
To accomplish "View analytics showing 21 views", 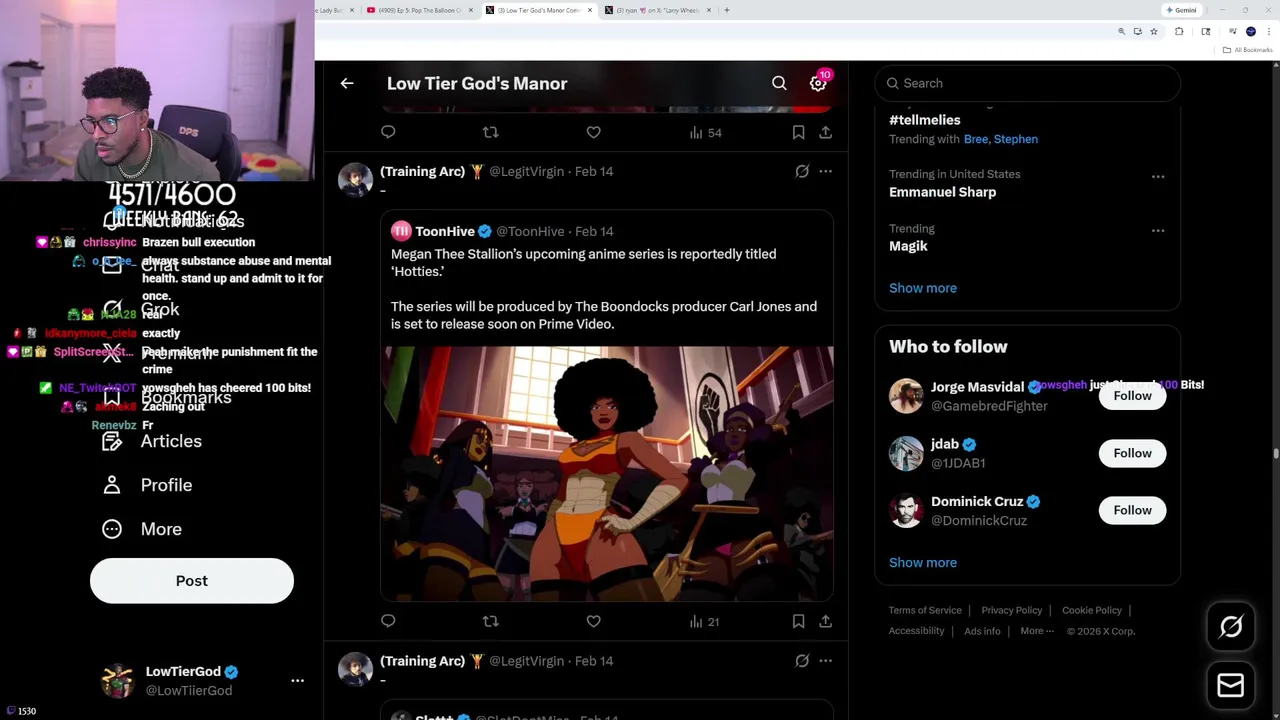I will click(704, 621).
